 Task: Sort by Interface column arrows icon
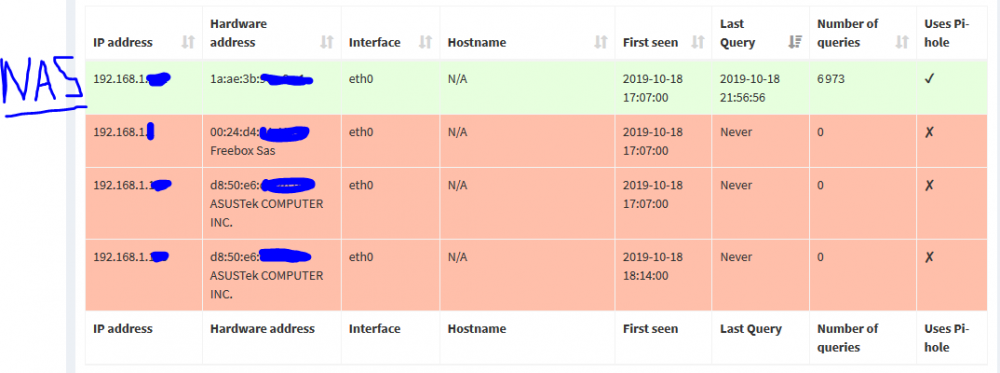pyautogui.click(x=425, y=43)
